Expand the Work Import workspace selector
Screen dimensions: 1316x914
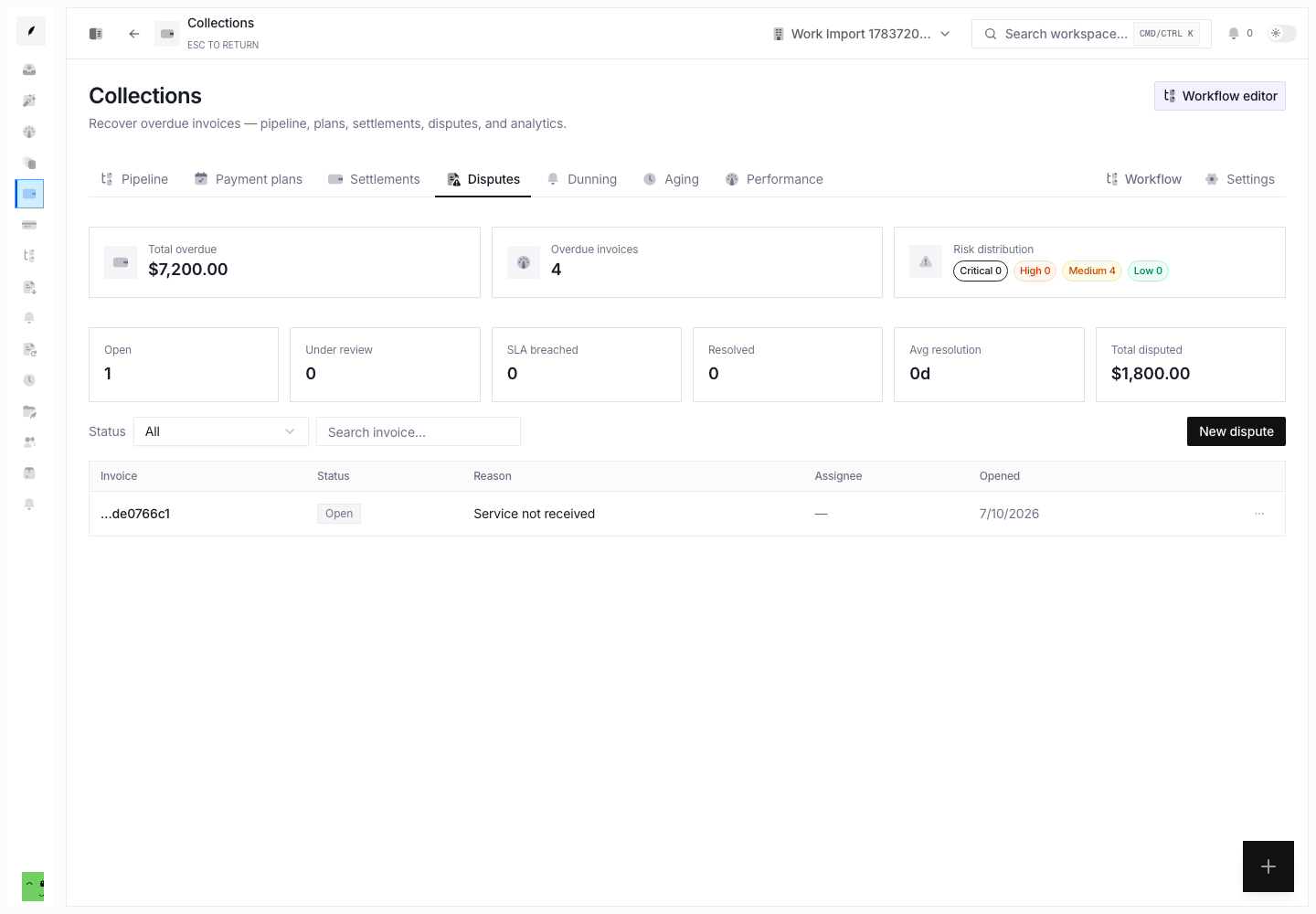(862, 34)
